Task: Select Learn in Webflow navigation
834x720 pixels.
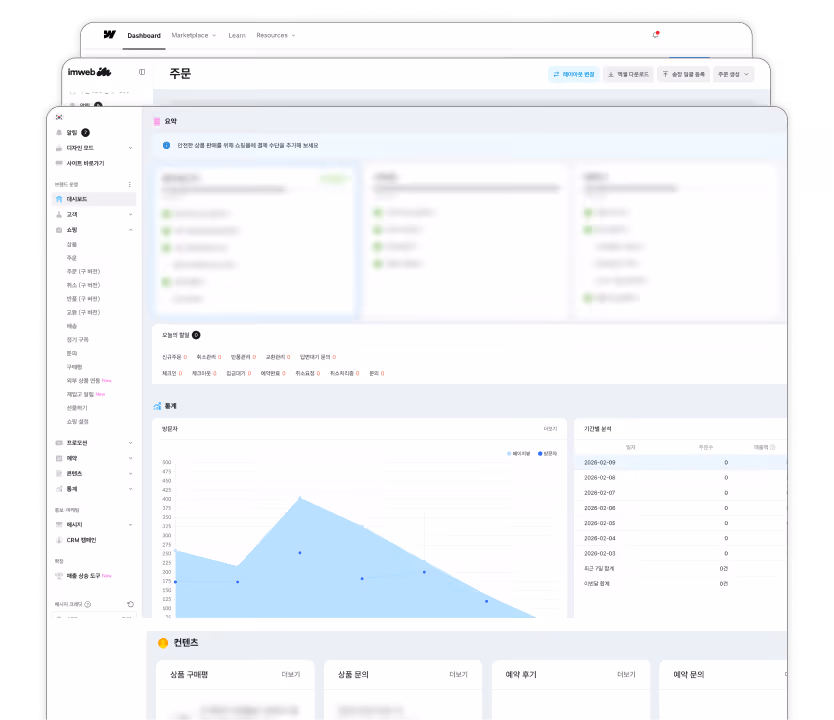Action: pos(237,35)
